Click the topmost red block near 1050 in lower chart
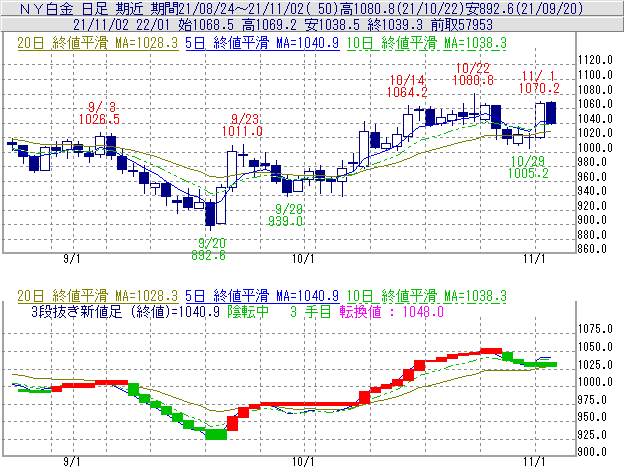This screenshot has height=475, width=624. pos(491,351)
